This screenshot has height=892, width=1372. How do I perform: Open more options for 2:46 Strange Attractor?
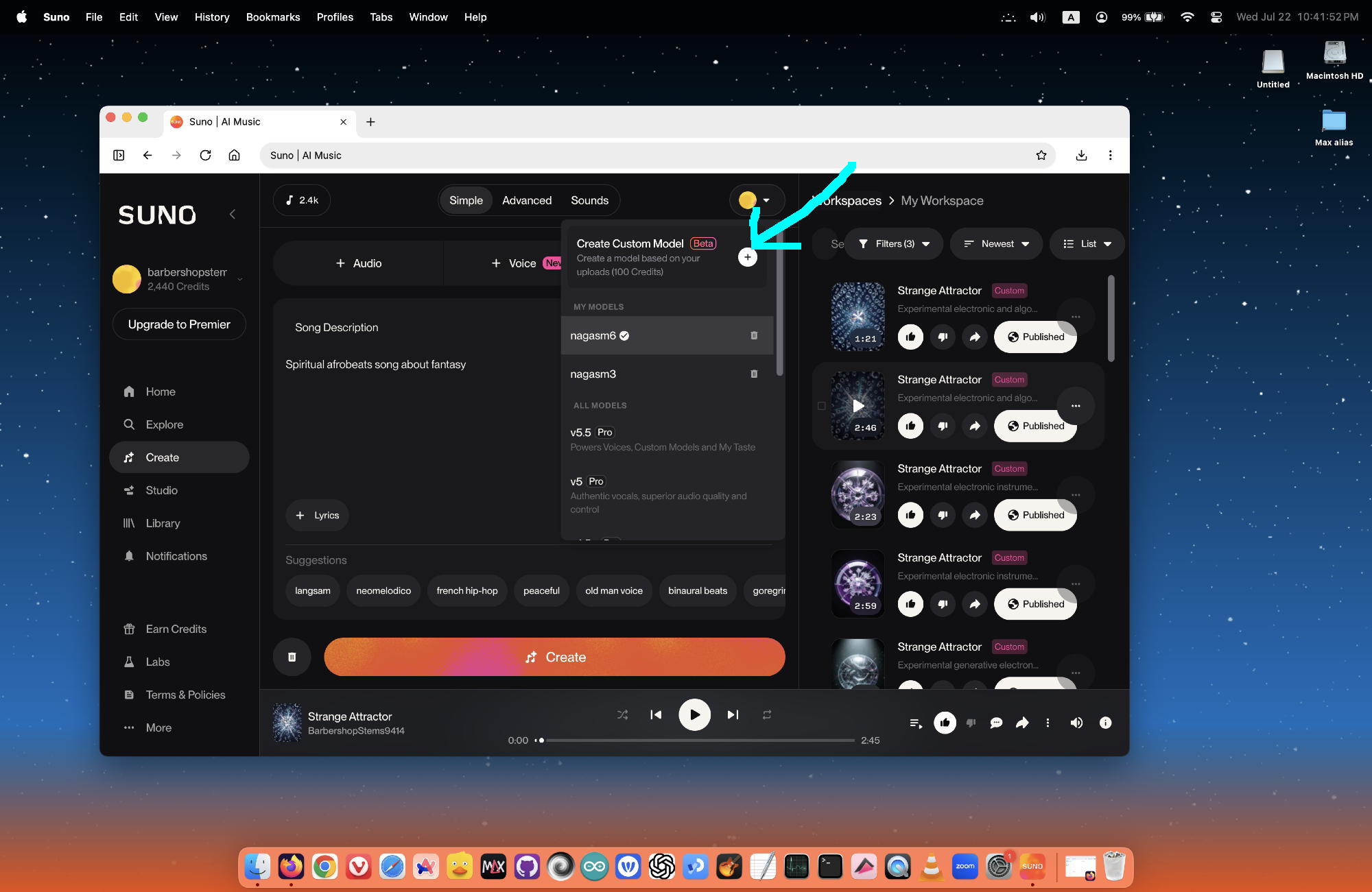point(1076,406)
